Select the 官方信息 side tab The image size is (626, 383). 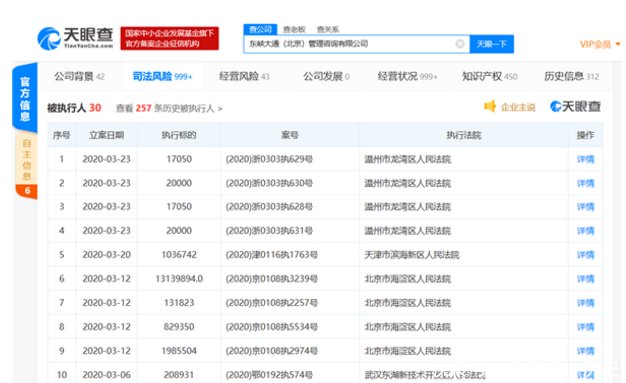tap(25, 99)
